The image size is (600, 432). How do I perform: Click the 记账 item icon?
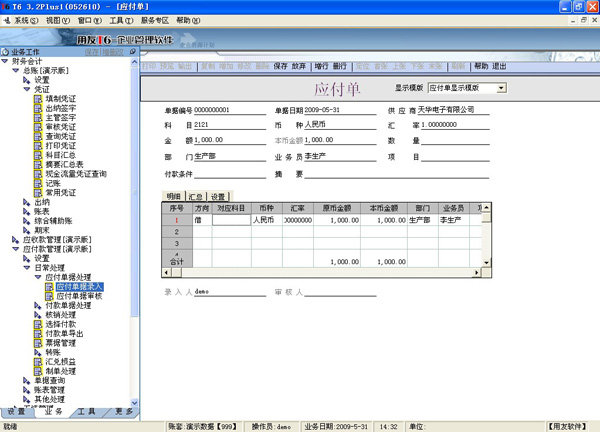pyautogui.click(x=38, y=183)
